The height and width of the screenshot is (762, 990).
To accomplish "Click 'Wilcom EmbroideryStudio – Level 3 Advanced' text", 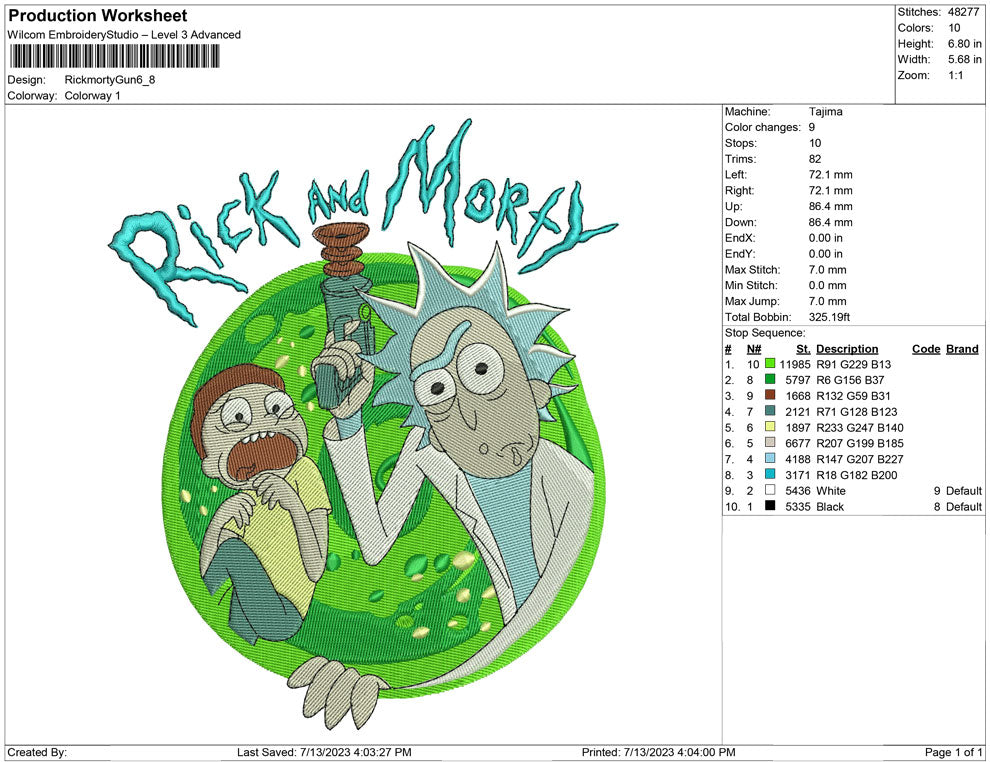I will (124, 35).
